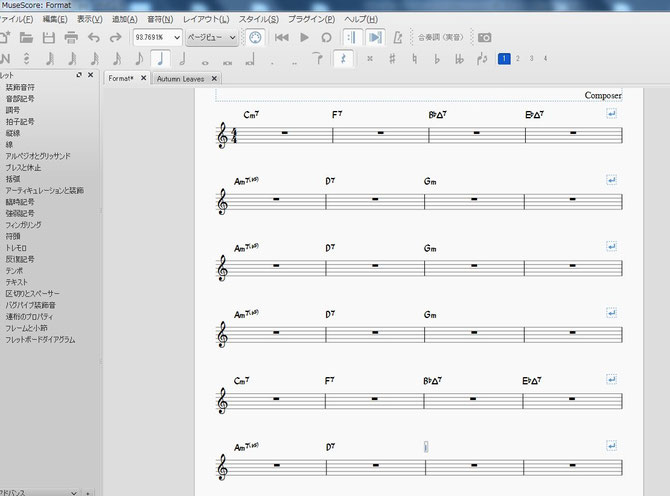The image size is (670, 496).
Task: Close the Format score tab
Action: (x=144, y=78)
